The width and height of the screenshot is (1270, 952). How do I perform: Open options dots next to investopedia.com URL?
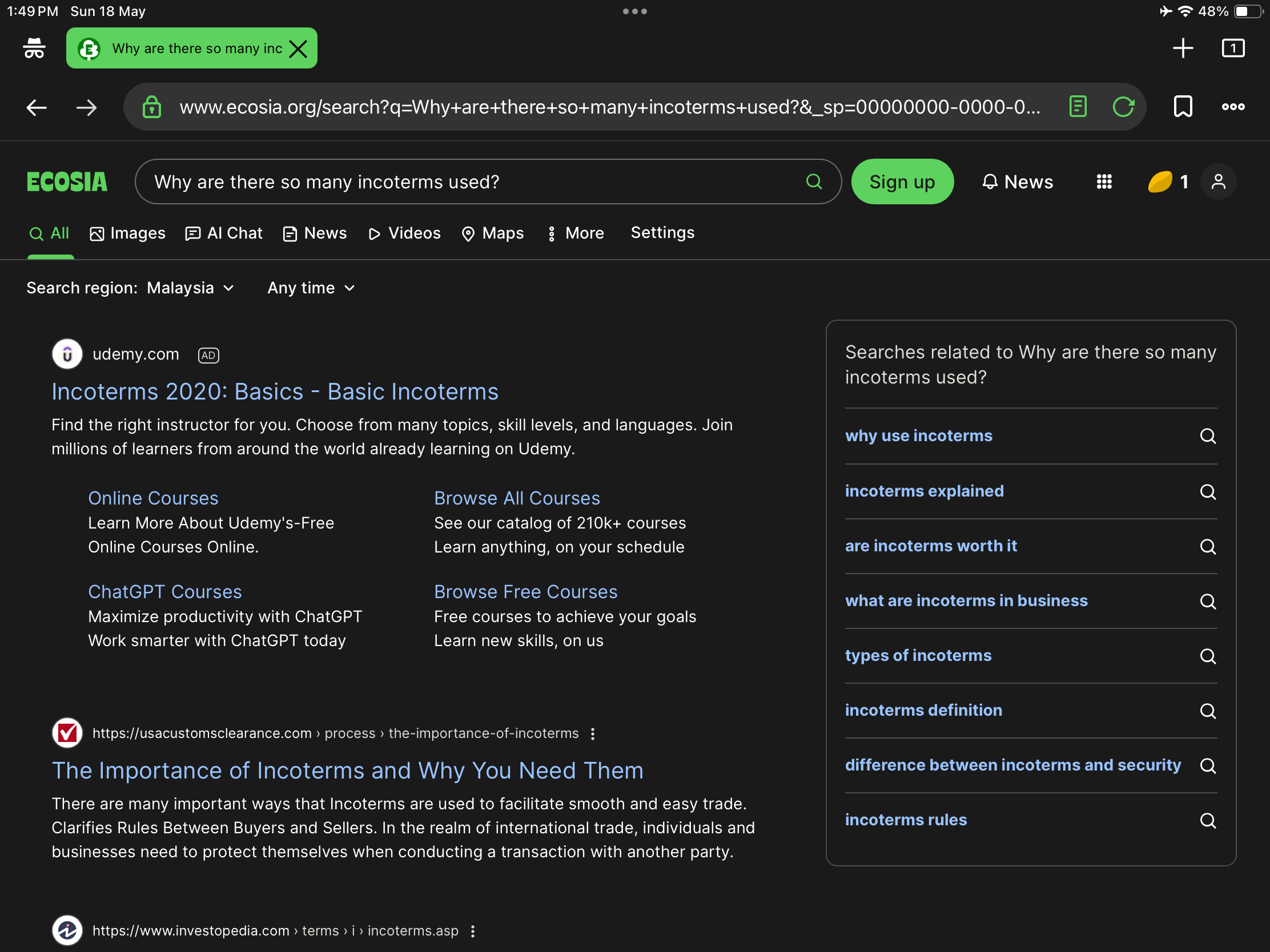point(472,931)
